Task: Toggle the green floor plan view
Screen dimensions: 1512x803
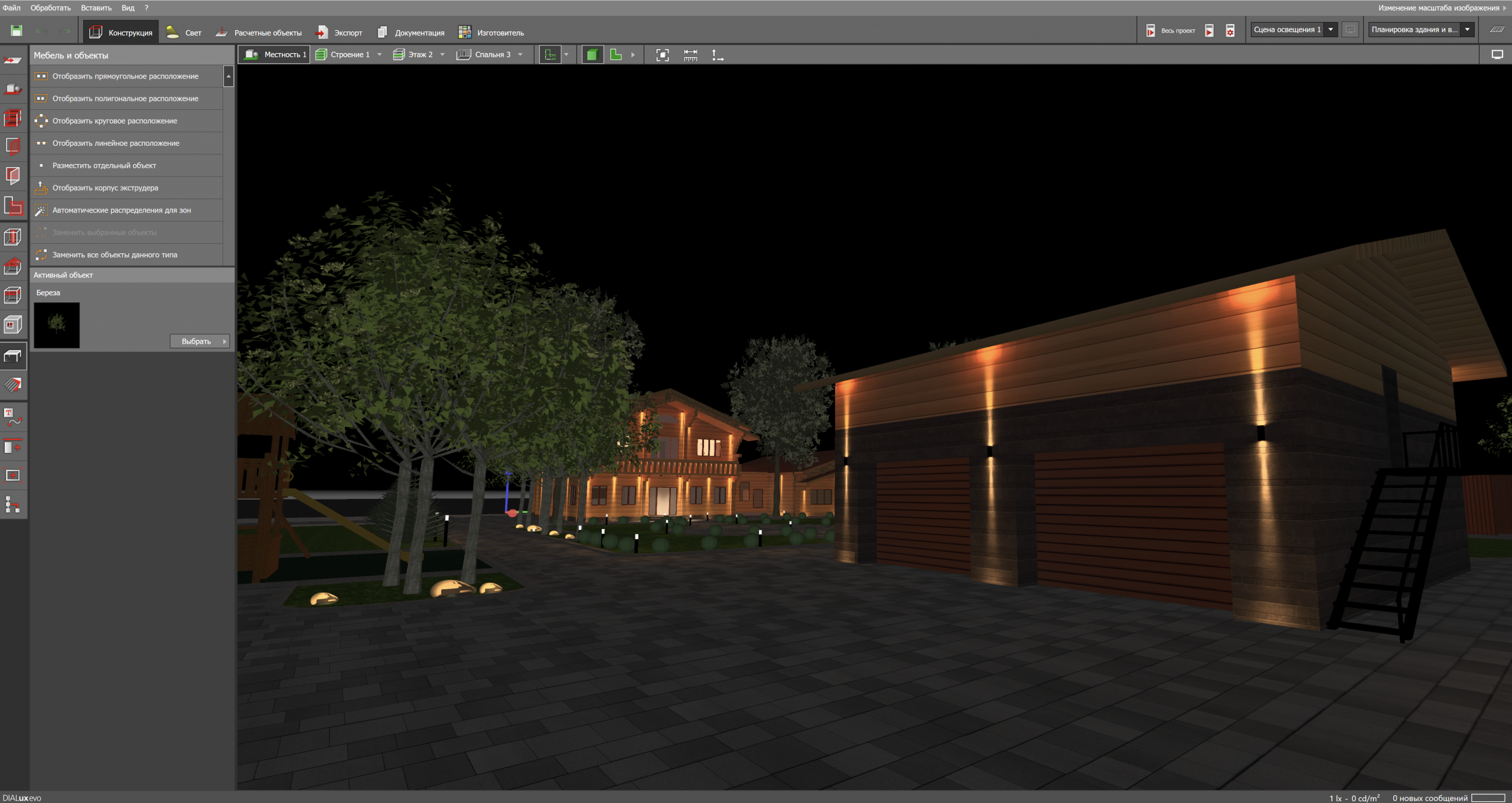Action: pyautogui.click(x=615, y=55)
